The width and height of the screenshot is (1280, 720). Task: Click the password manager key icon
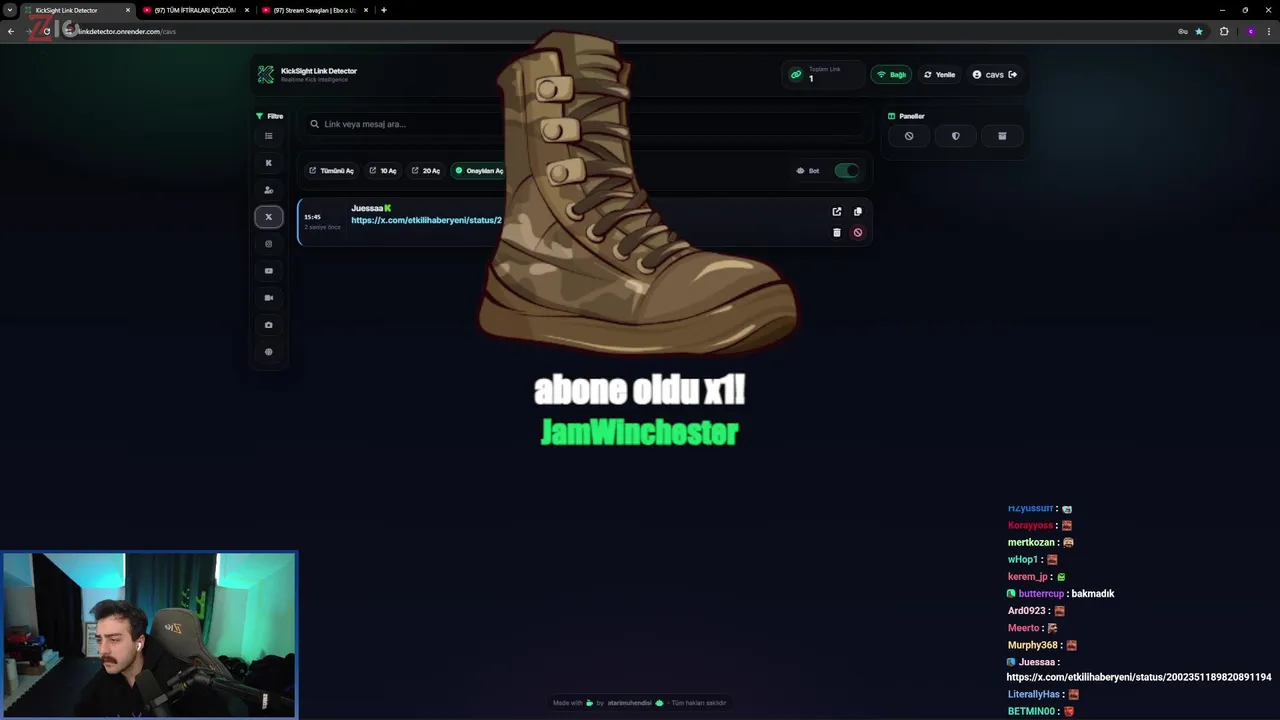tap(1183, 31)
